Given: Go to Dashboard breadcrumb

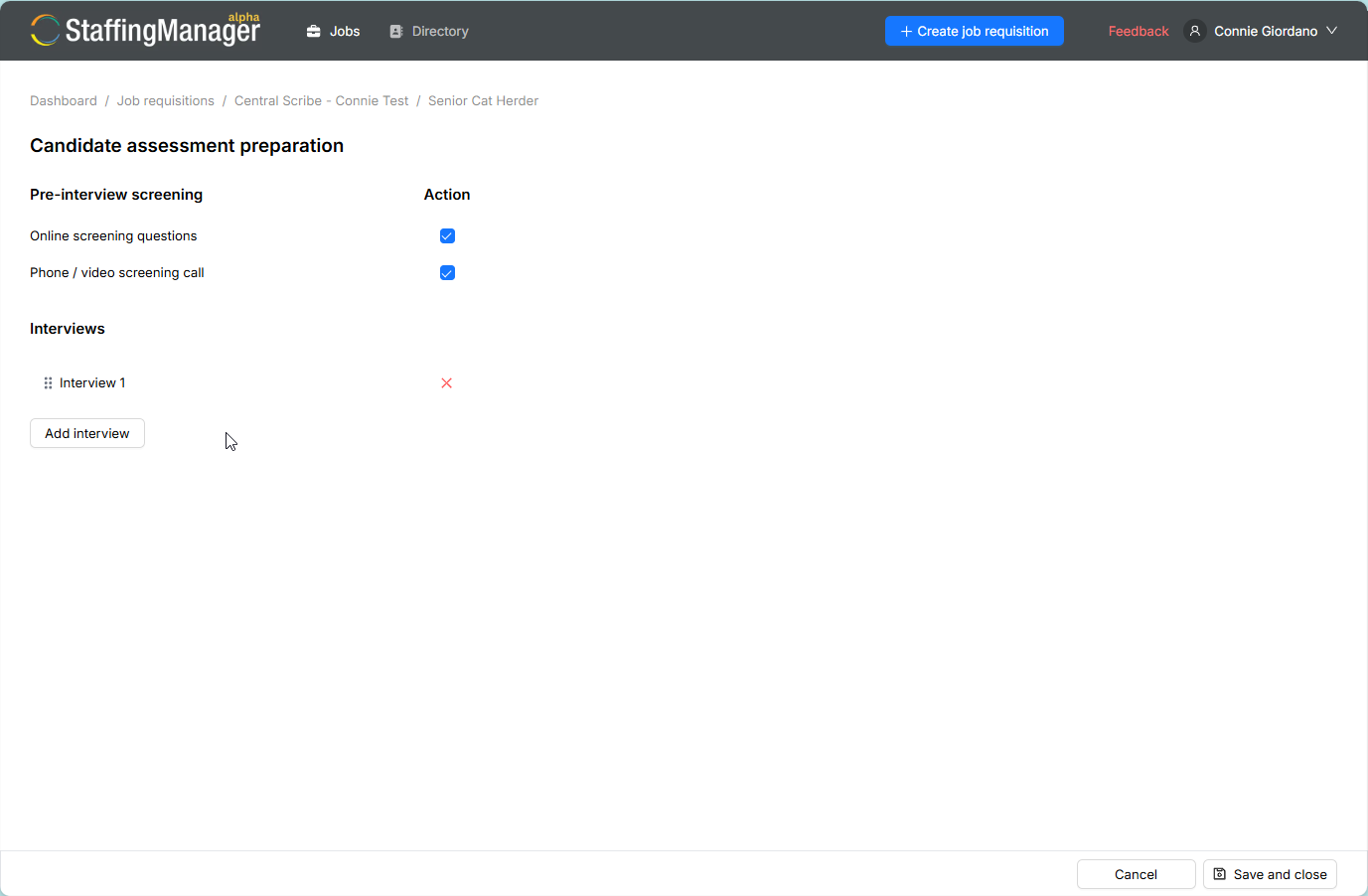Looking at the screenshot, I should (64, 100).
